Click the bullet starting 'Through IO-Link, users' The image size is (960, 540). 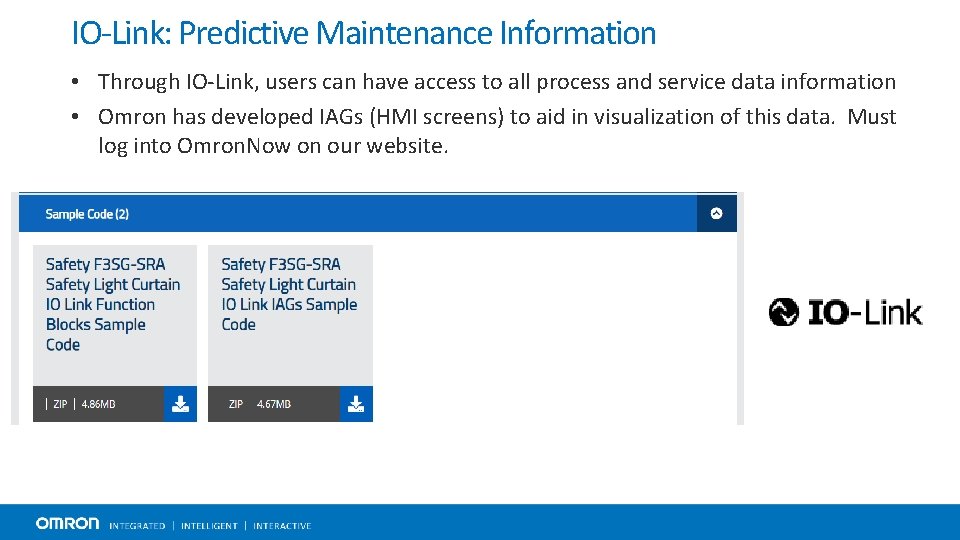[497, 81]
